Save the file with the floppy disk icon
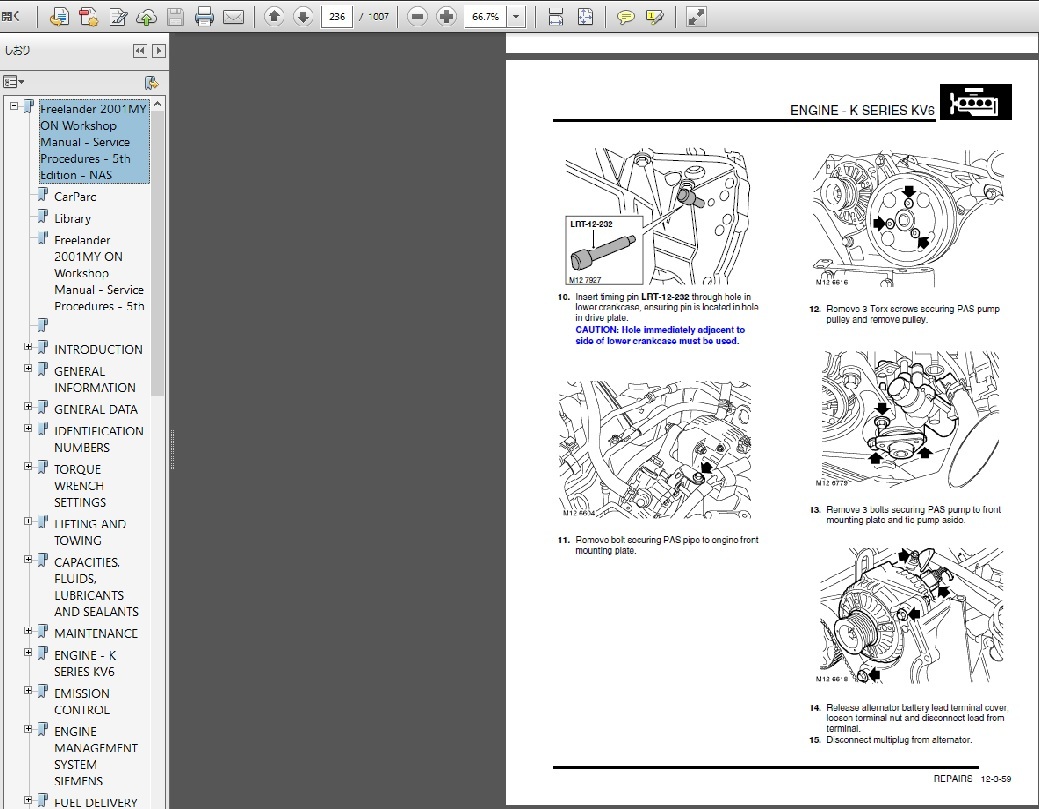This screenshot has height=809, width=1039. click(176, 17)
